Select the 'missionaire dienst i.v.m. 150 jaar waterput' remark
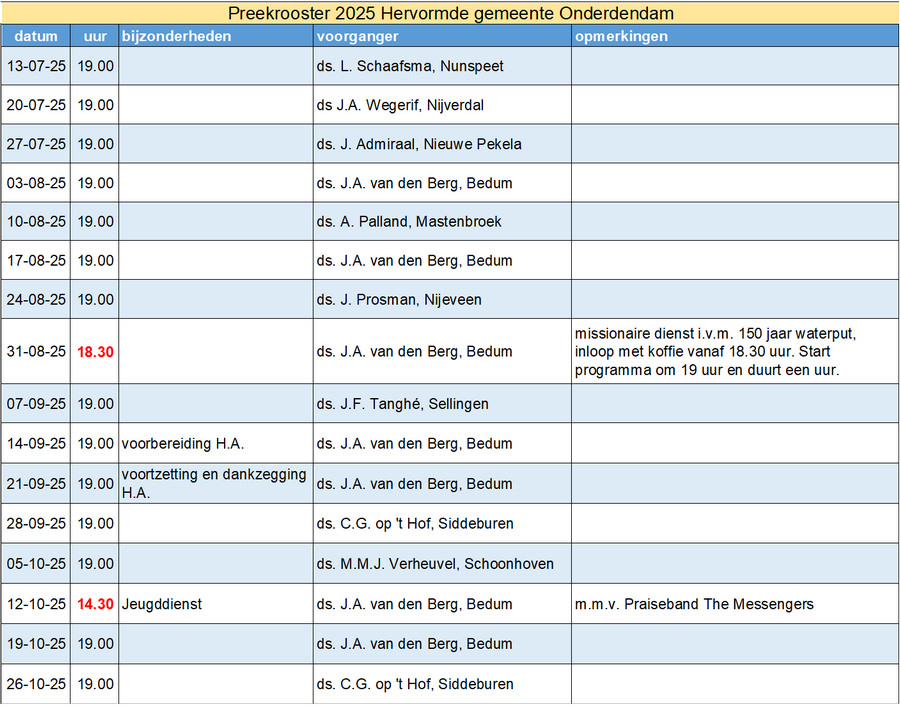The height and width of the screenshot is (706, 900). point(735,351)
